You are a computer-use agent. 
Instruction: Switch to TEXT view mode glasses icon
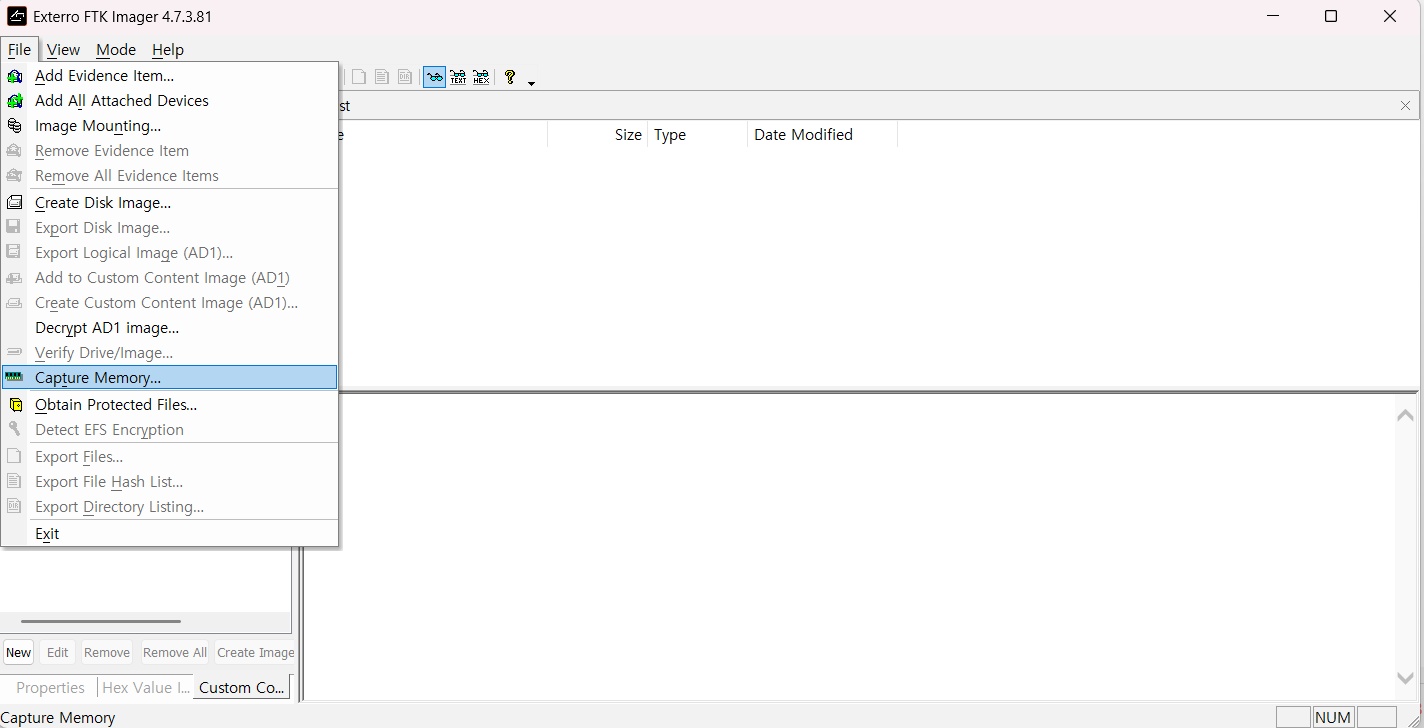coord(458,77)
